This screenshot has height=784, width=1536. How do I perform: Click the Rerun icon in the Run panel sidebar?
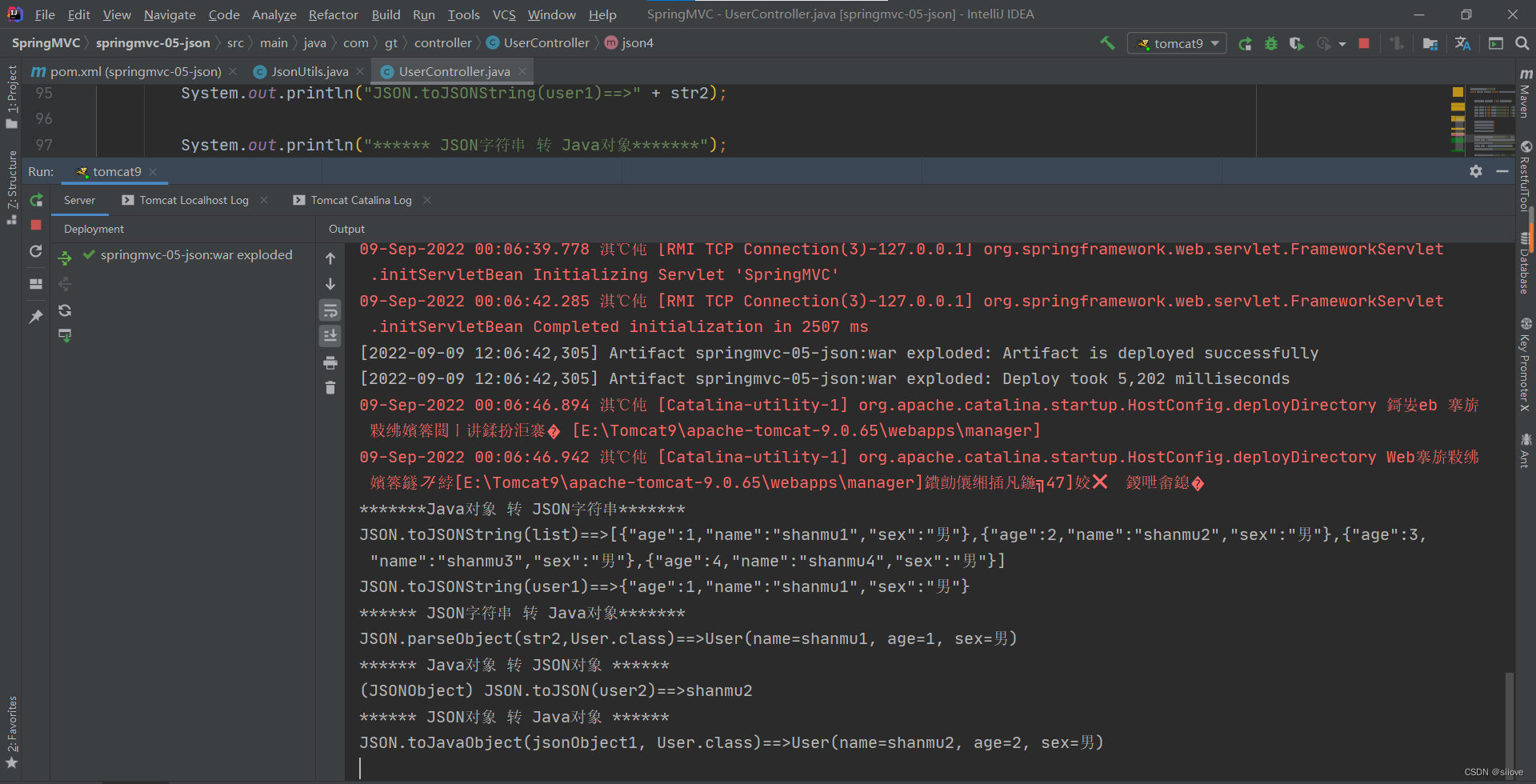[36, 200]
